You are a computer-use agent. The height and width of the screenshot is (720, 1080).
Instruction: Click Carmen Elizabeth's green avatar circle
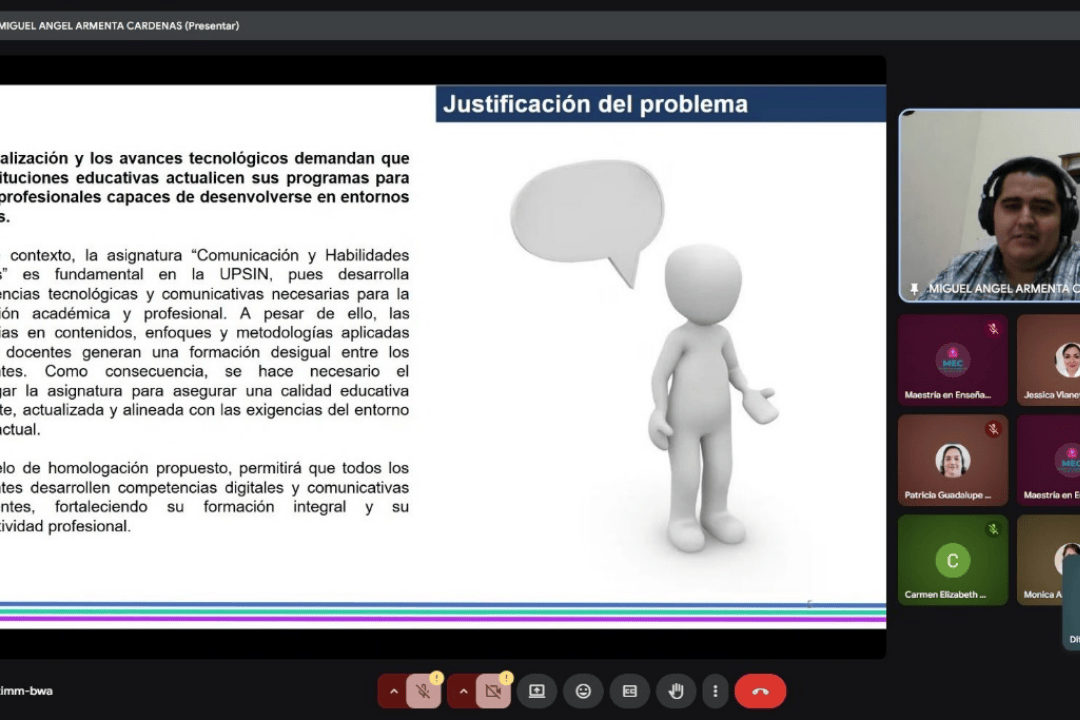952,560
